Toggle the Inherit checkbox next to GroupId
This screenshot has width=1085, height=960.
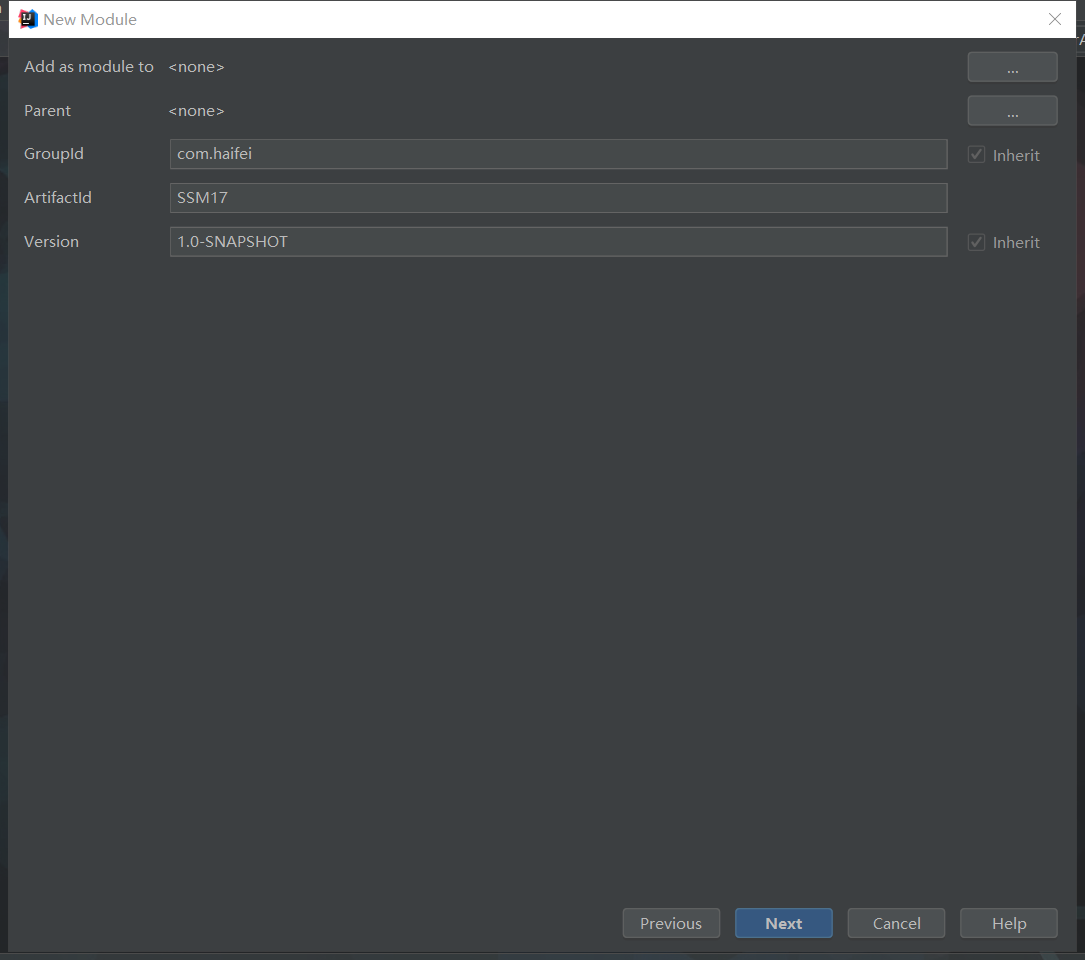click(975, 154)
